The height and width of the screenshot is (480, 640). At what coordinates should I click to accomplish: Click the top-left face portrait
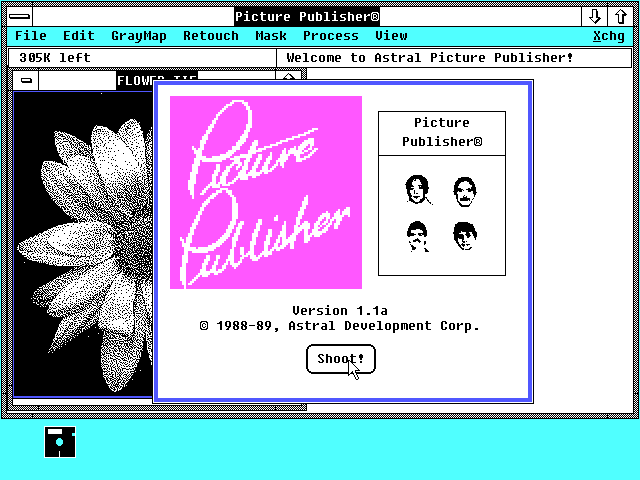pos(418,190)
